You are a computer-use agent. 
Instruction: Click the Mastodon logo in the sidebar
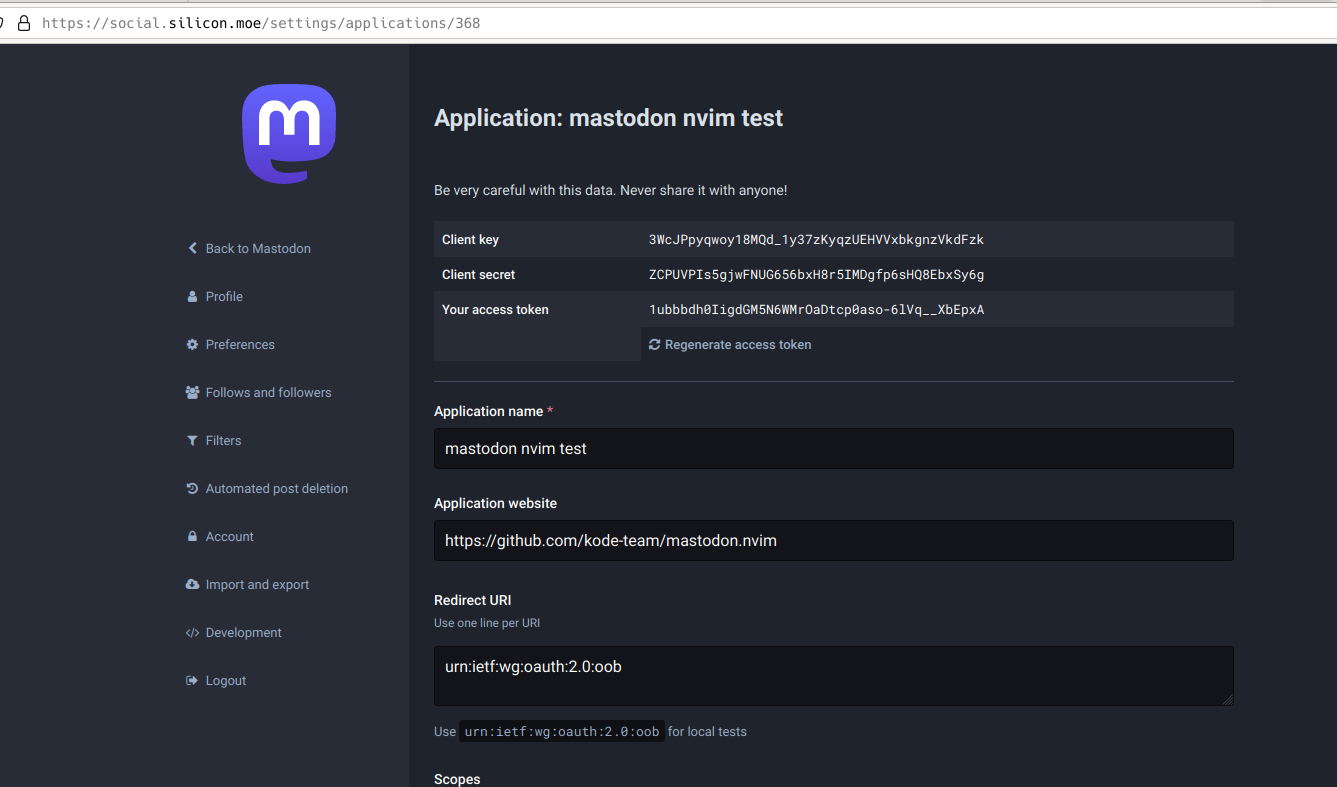point(289,134)
